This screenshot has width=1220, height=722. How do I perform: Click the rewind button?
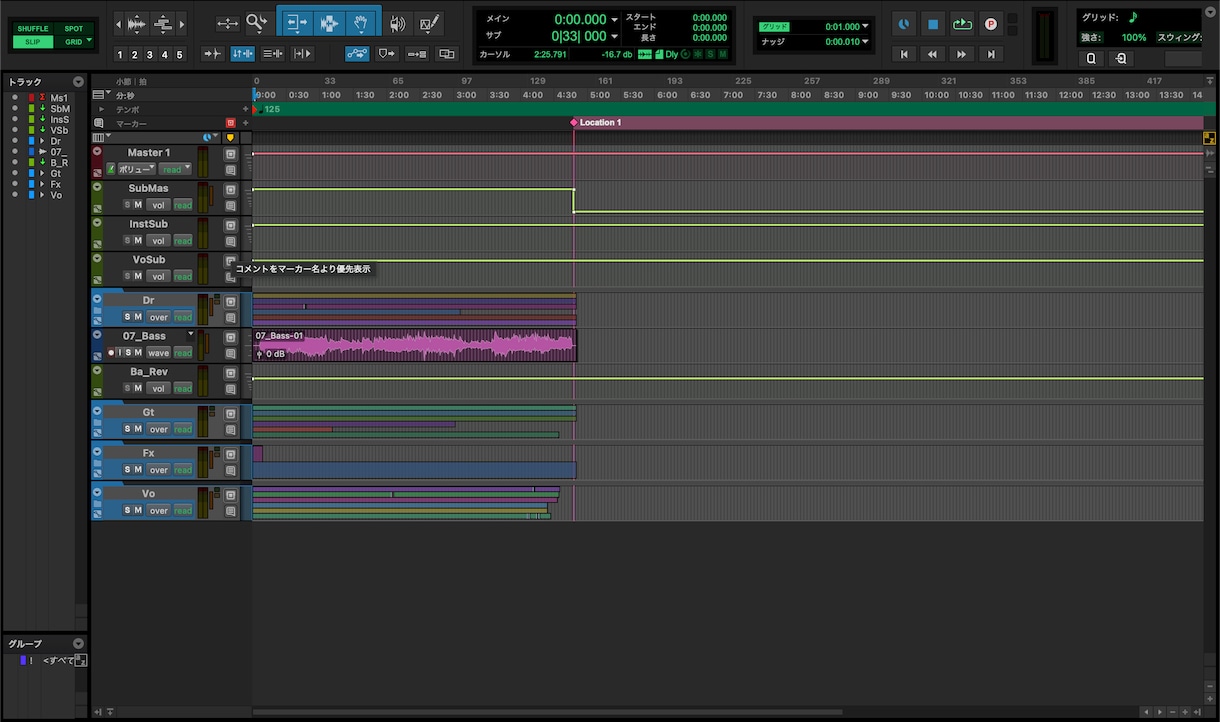(x=932, y=54)
